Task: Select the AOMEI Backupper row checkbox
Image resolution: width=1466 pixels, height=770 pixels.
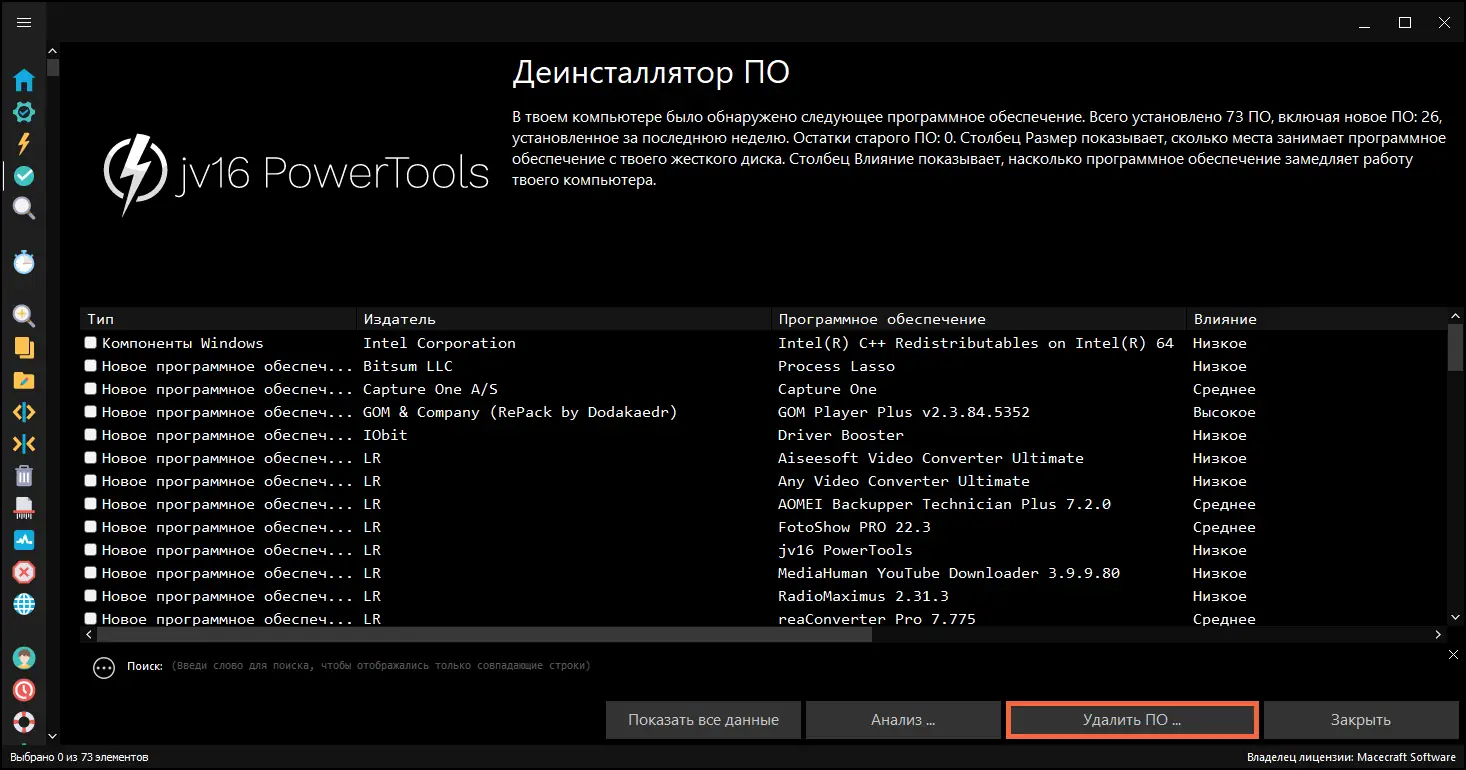Action: 91,504
